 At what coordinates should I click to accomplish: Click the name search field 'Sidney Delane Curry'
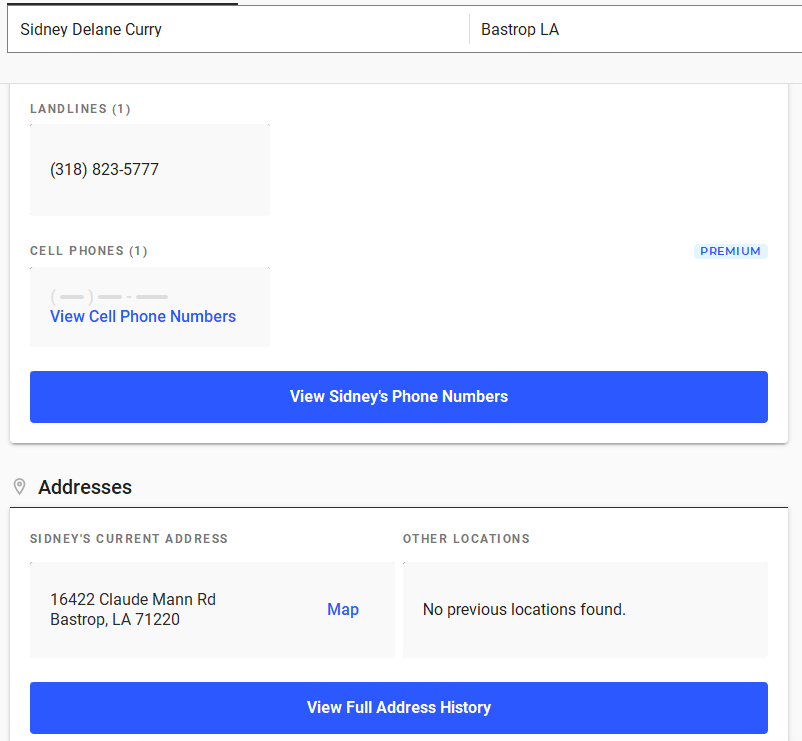tap(238, 29)
